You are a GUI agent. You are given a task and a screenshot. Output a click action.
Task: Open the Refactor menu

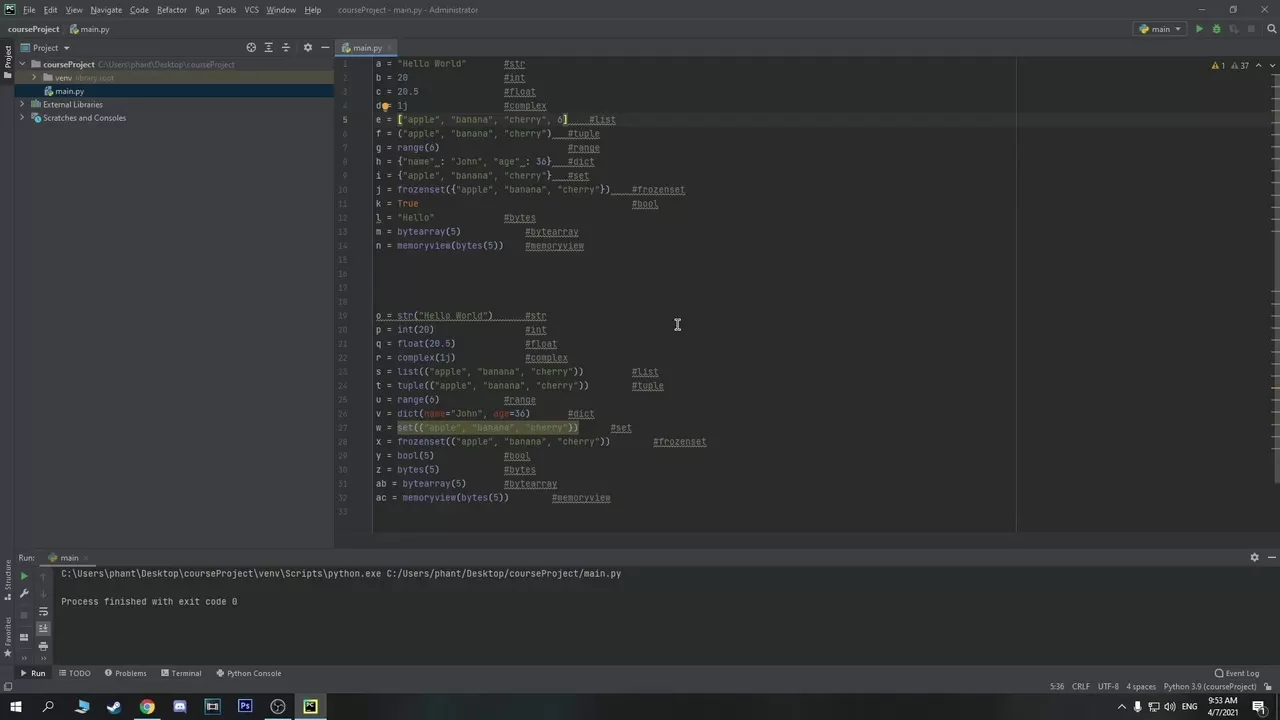tap(171, 9)
